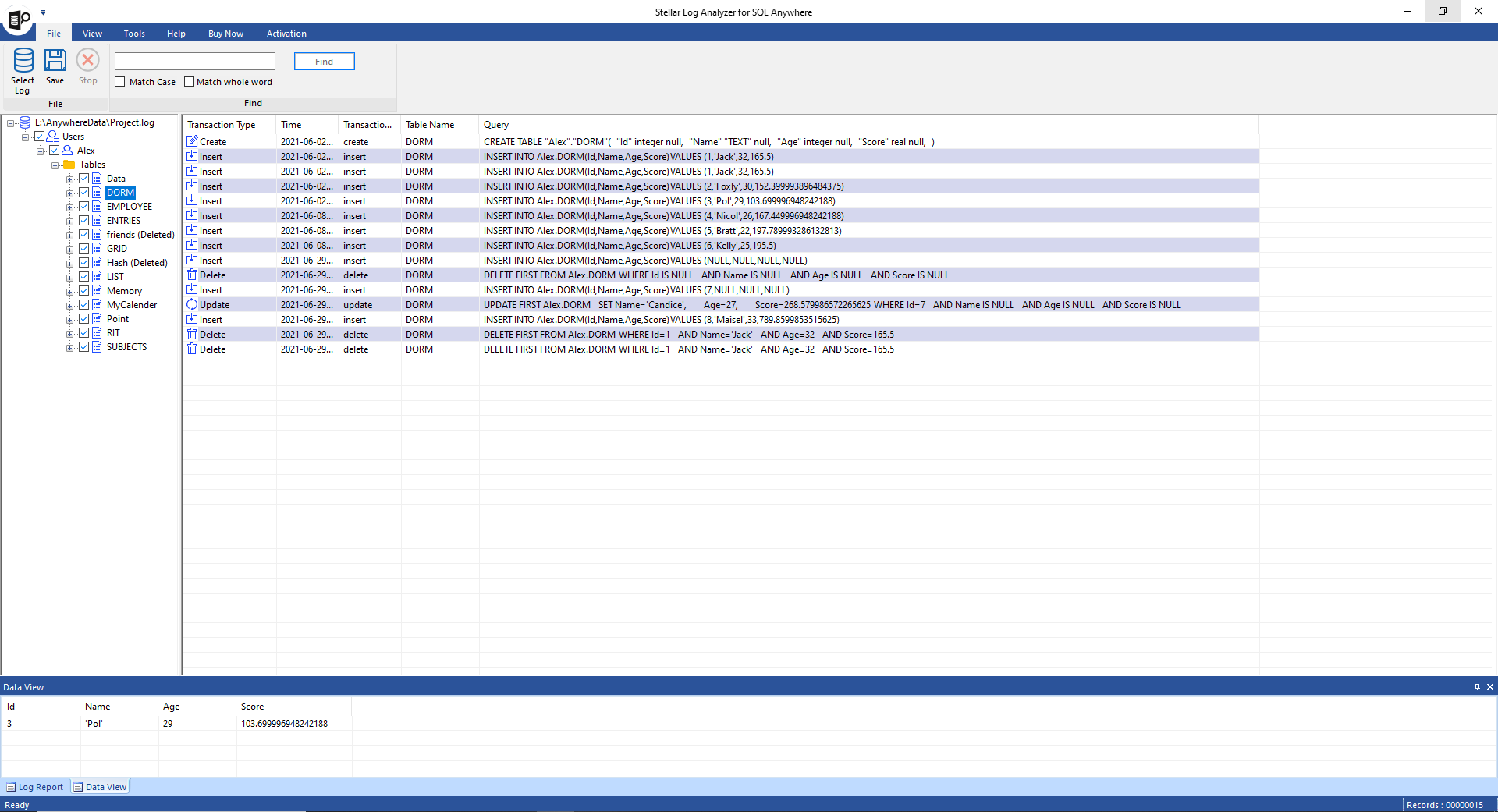Expand the Point table node
Image resolution: width=1498 pixels, height=812 pixels.
coord(69,320)
